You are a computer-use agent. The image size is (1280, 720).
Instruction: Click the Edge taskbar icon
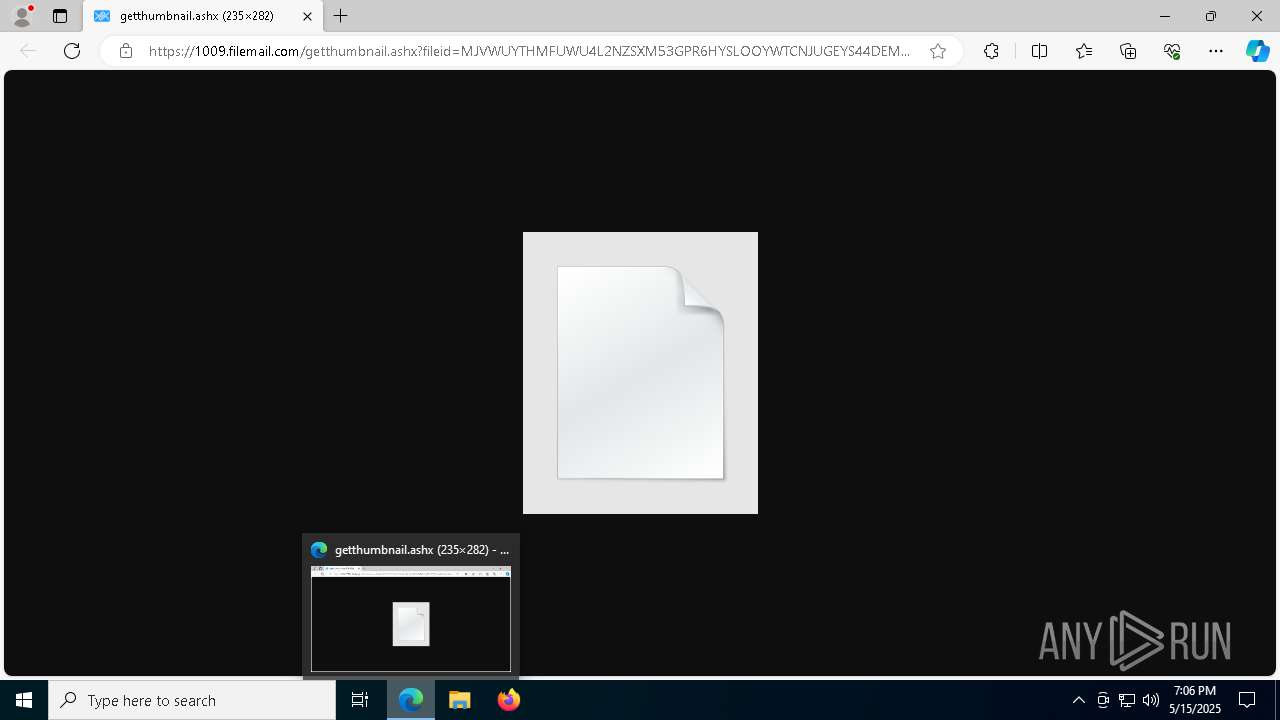pyautogui.click(x=411, y=700)
